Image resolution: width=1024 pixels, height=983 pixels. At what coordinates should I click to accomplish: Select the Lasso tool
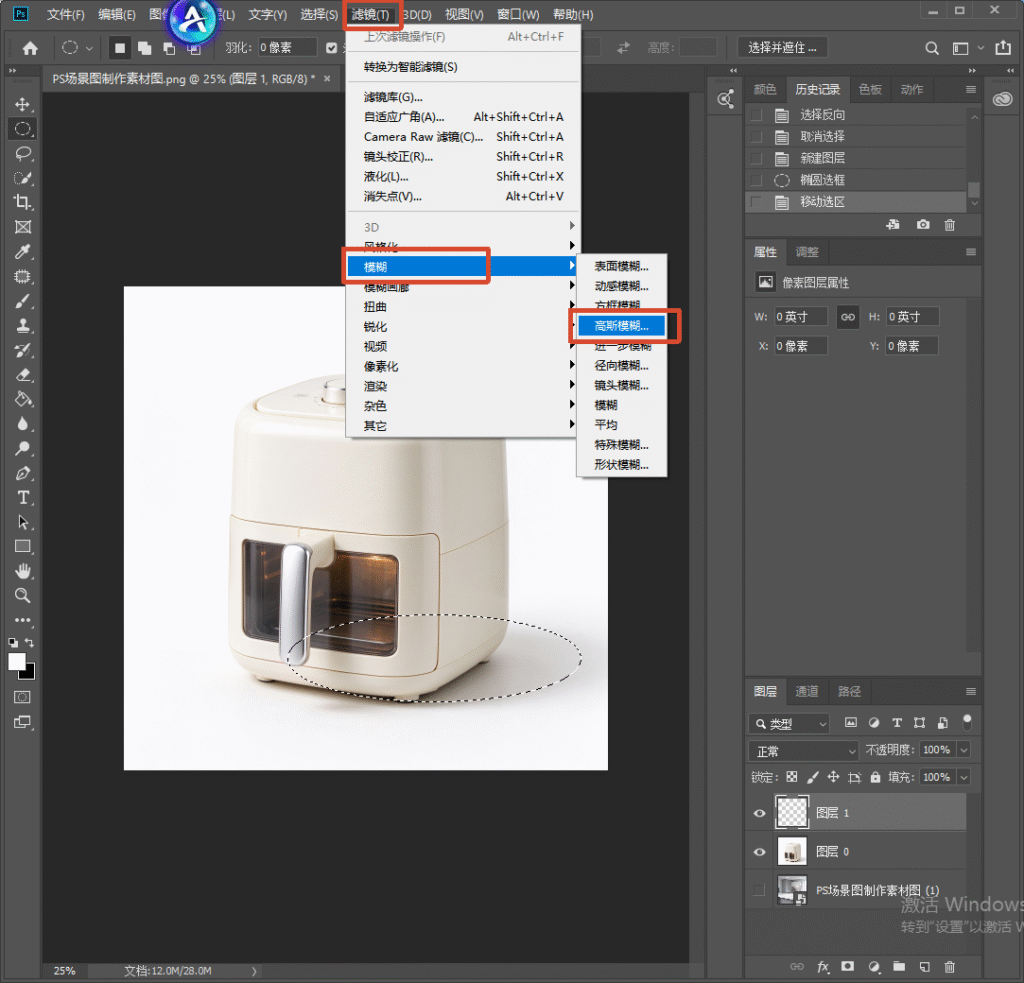pos(23,153)
